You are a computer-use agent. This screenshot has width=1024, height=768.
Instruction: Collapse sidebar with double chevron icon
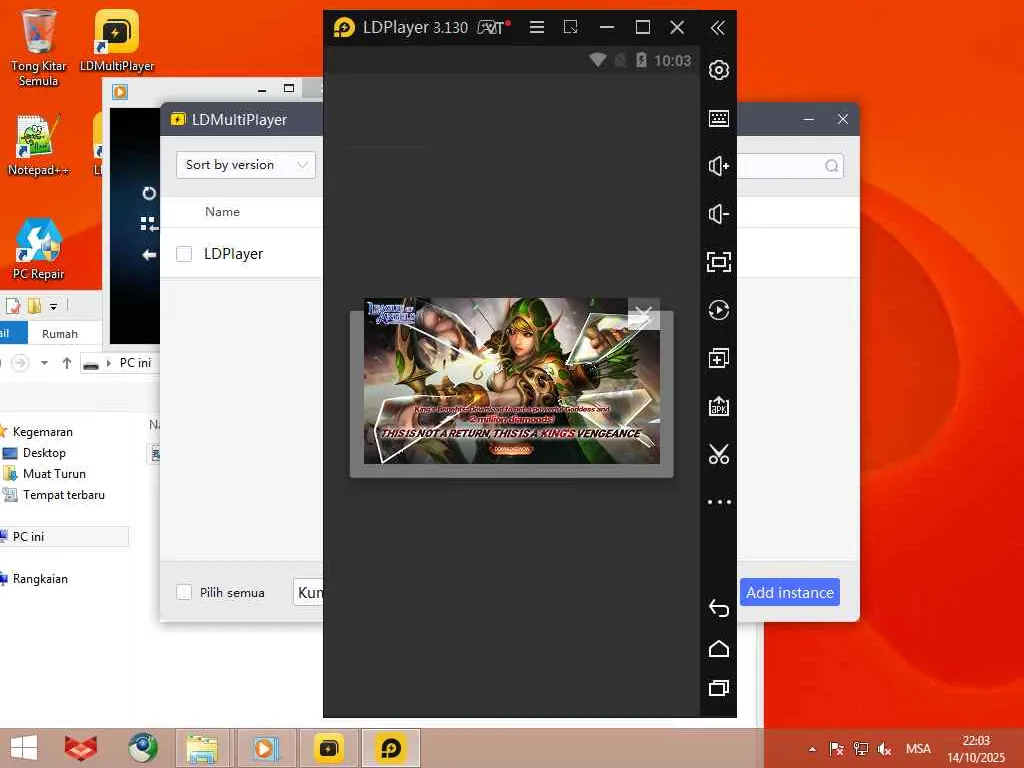click(x=717, y=27)
